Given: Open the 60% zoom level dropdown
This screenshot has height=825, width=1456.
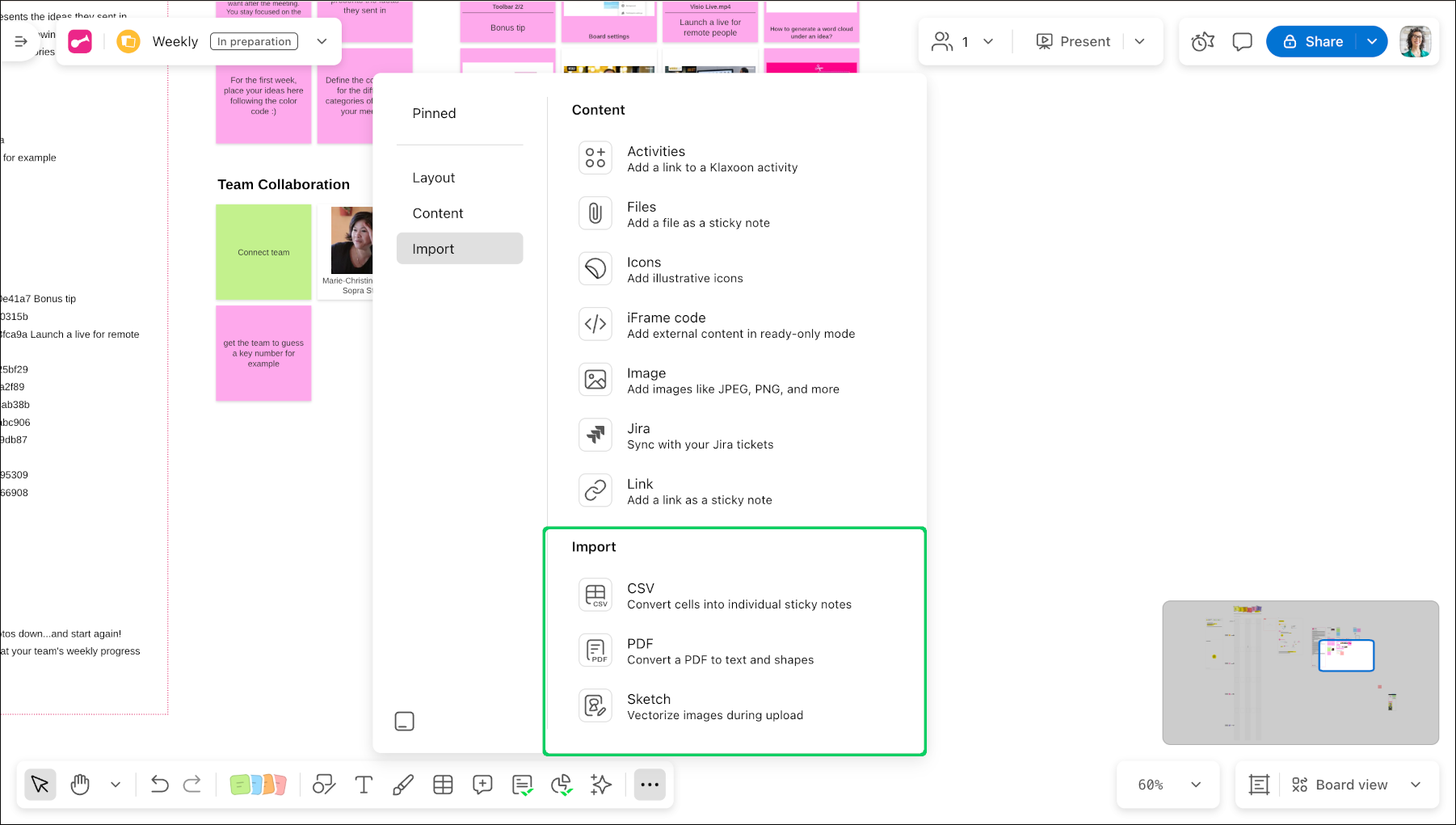Looking at the screenshot, I should tap(1168, 784).
